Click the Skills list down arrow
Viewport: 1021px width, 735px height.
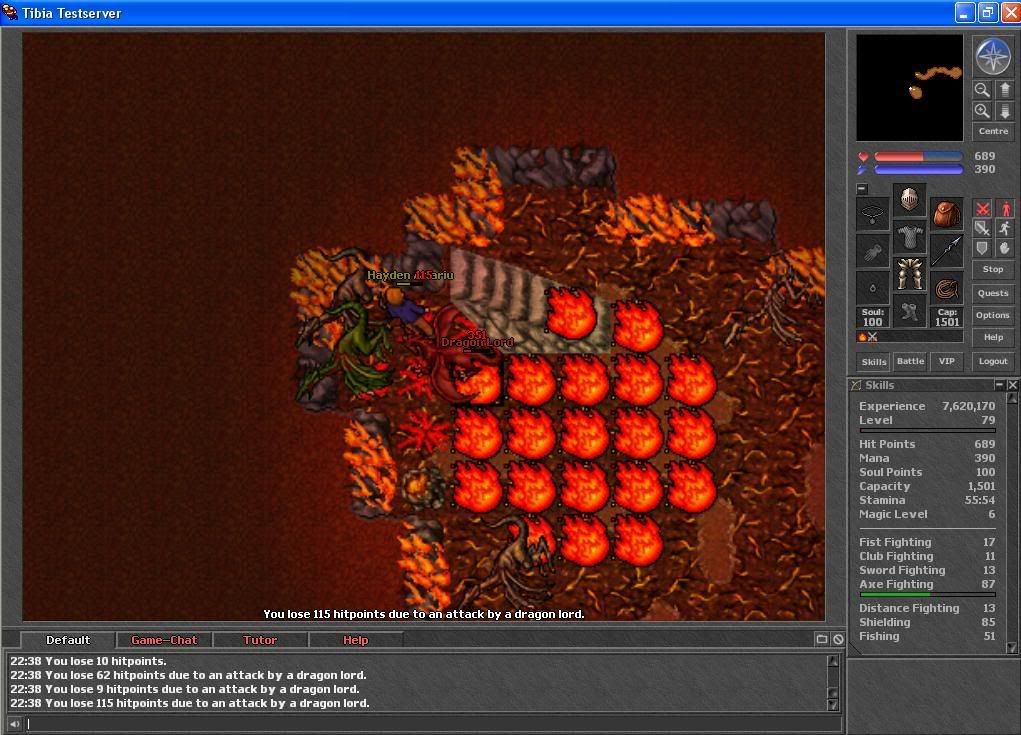pyautogui.click(x=1012, y=647)
